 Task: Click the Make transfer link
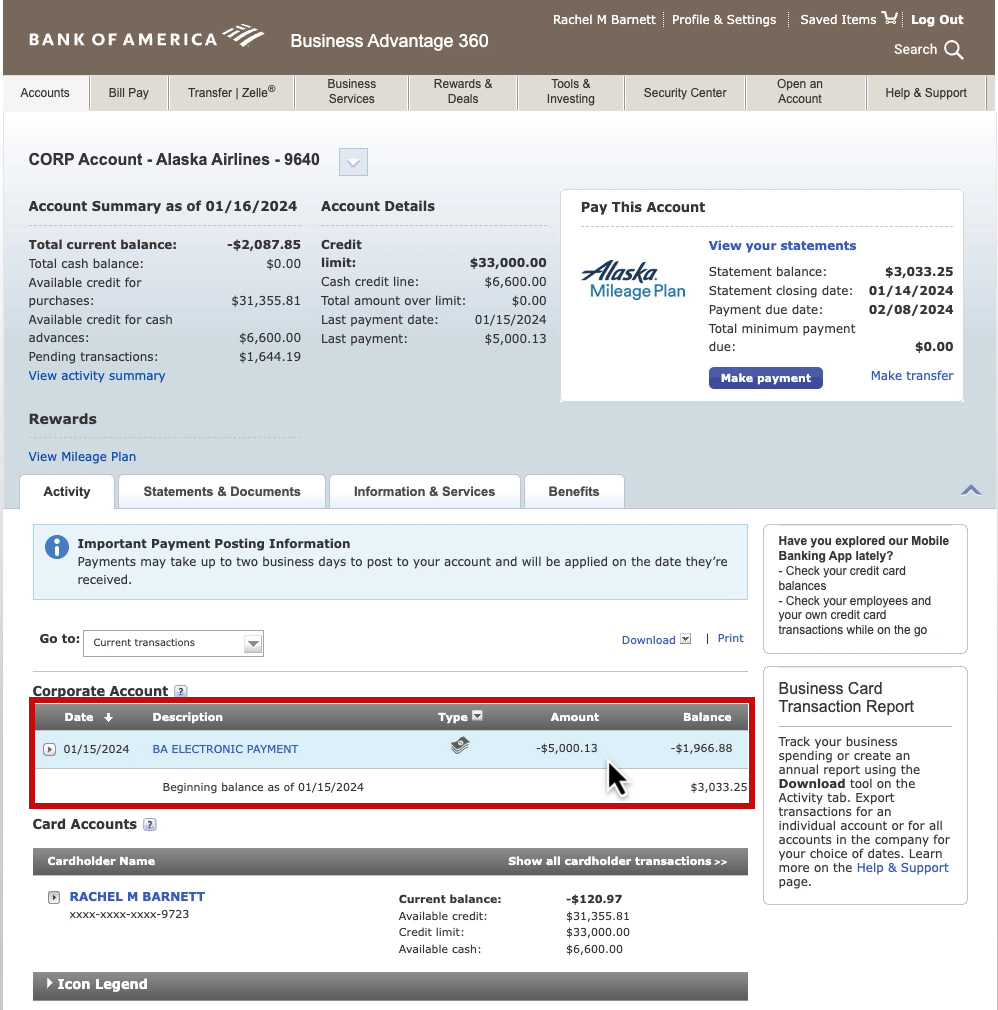coord(912,376)
